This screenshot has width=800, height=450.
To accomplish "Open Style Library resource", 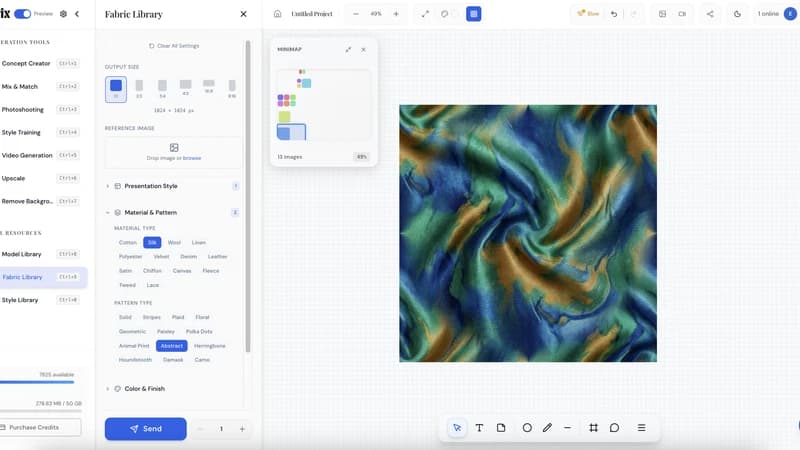I will 40,300.
